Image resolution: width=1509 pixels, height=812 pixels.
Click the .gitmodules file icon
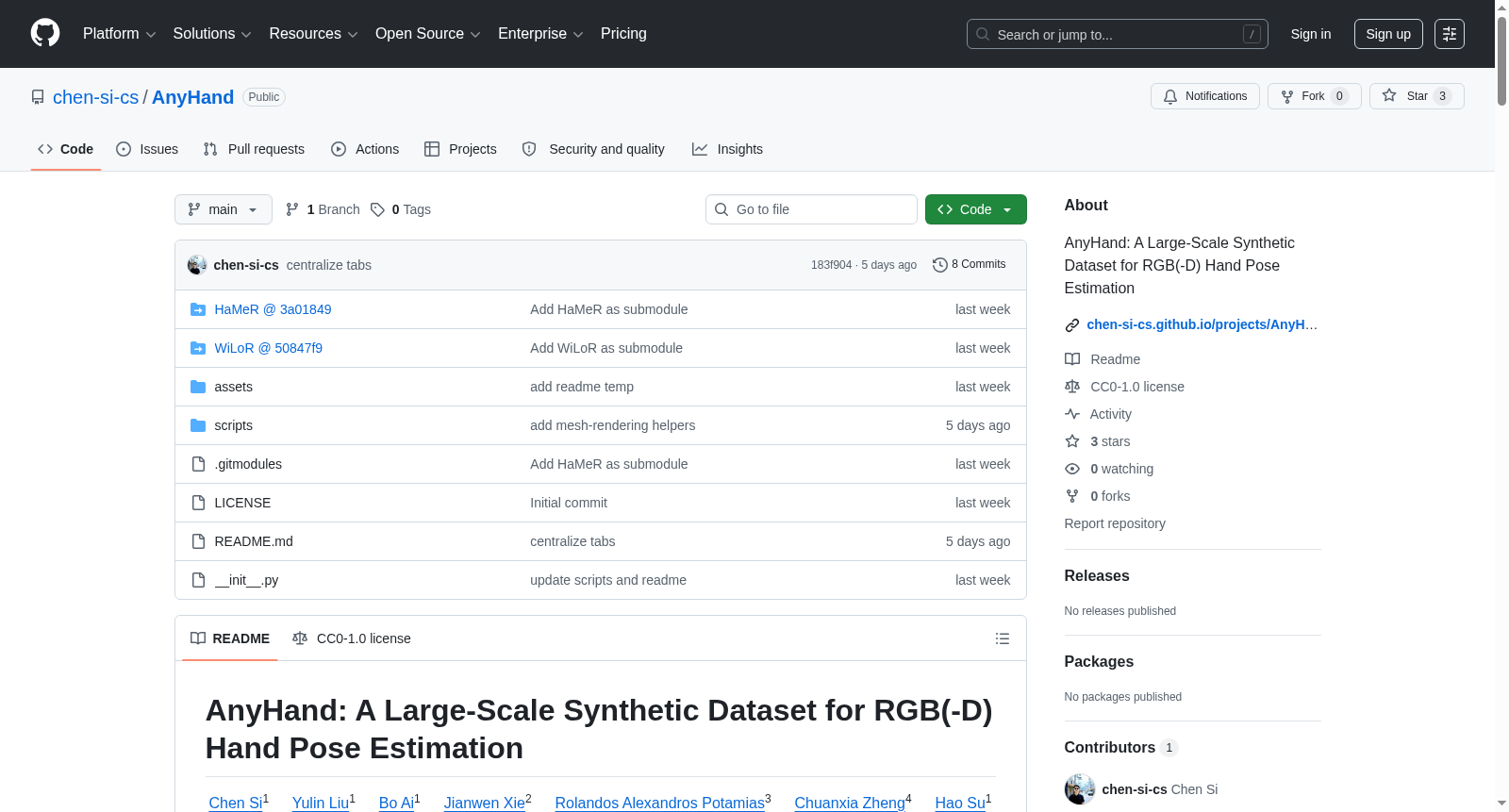(198, 464)
